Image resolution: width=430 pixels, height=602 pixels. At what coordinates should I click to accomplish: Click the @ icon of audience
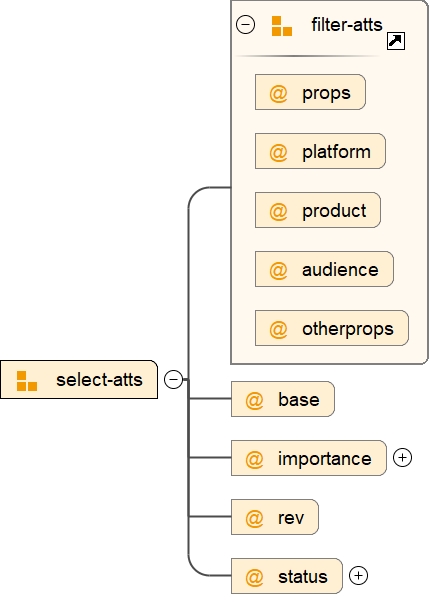click(278, 270)
